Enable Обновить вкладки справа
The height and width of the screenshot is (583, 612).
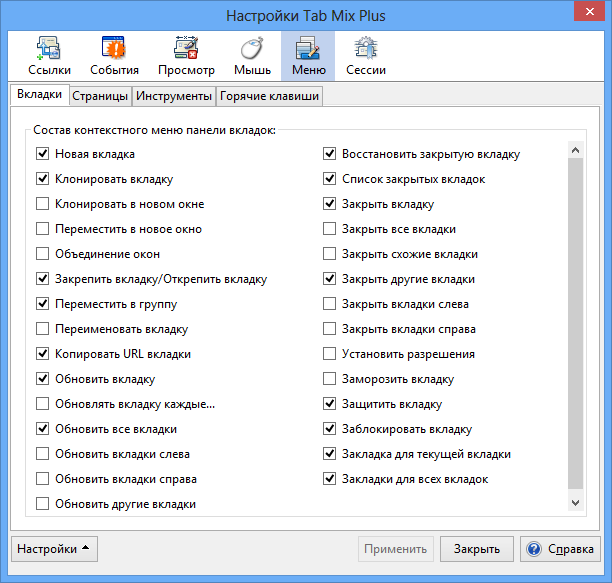click(43, 478)
